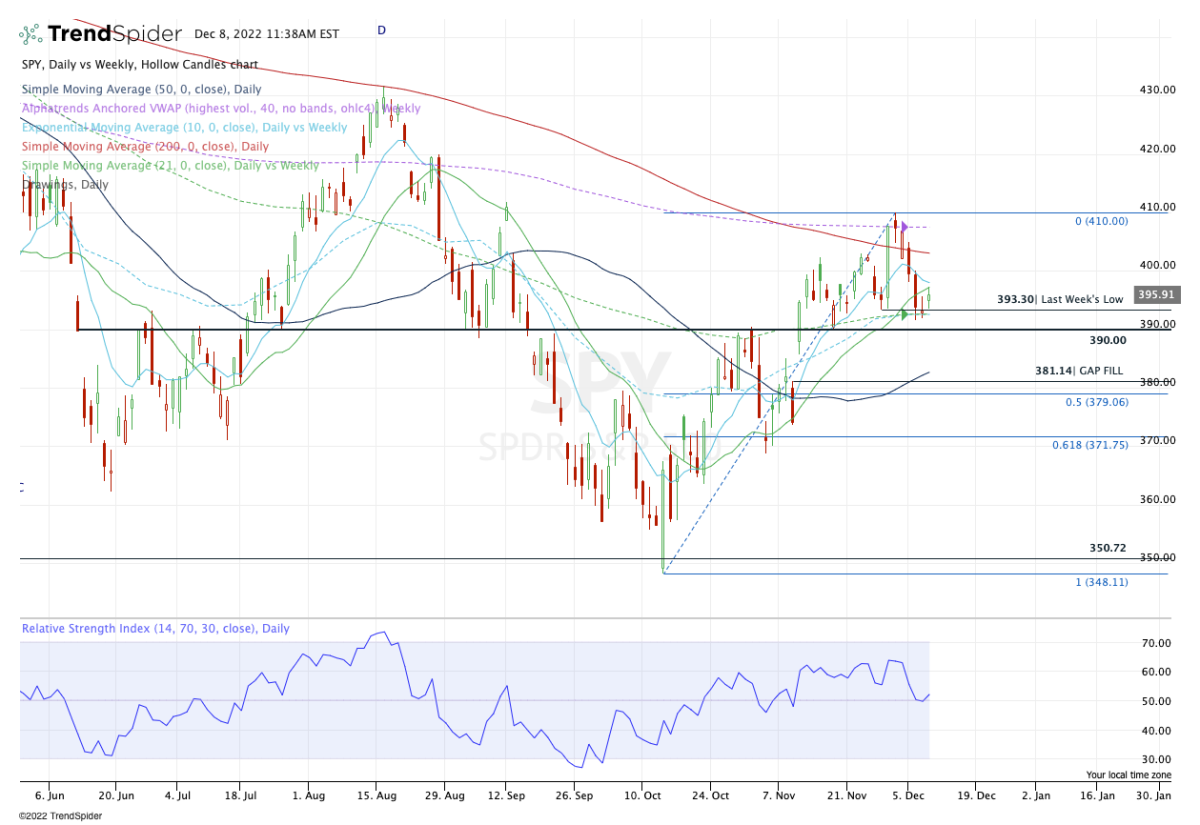
Task: Click the '1. Aug' date axis label
Action: click(x=308, y=797)
